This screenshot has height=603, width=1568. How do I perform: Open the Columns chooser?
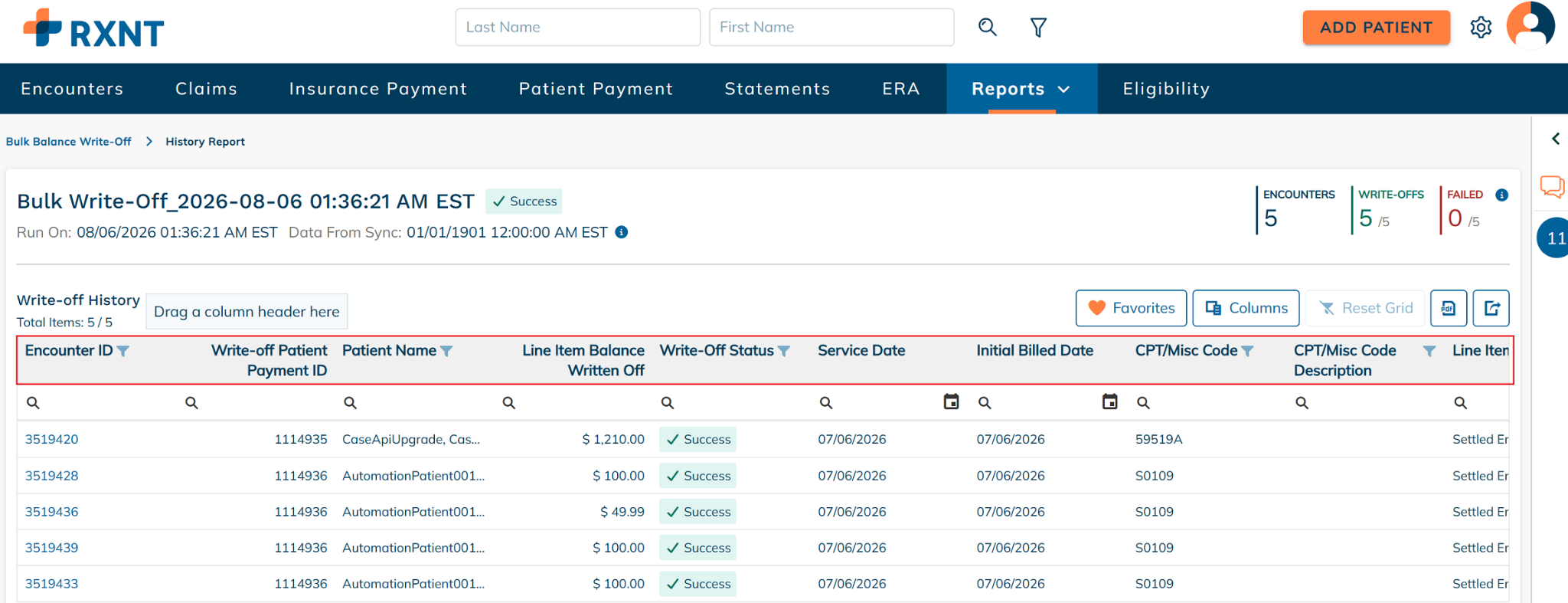click(x=1246, y=308)
